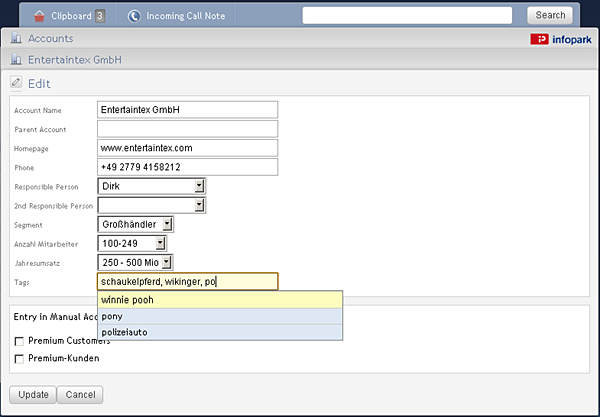Select 'pony' tag suggestion
The width and height of the screenshot is (600, 417).
click(x=220, y=316)
